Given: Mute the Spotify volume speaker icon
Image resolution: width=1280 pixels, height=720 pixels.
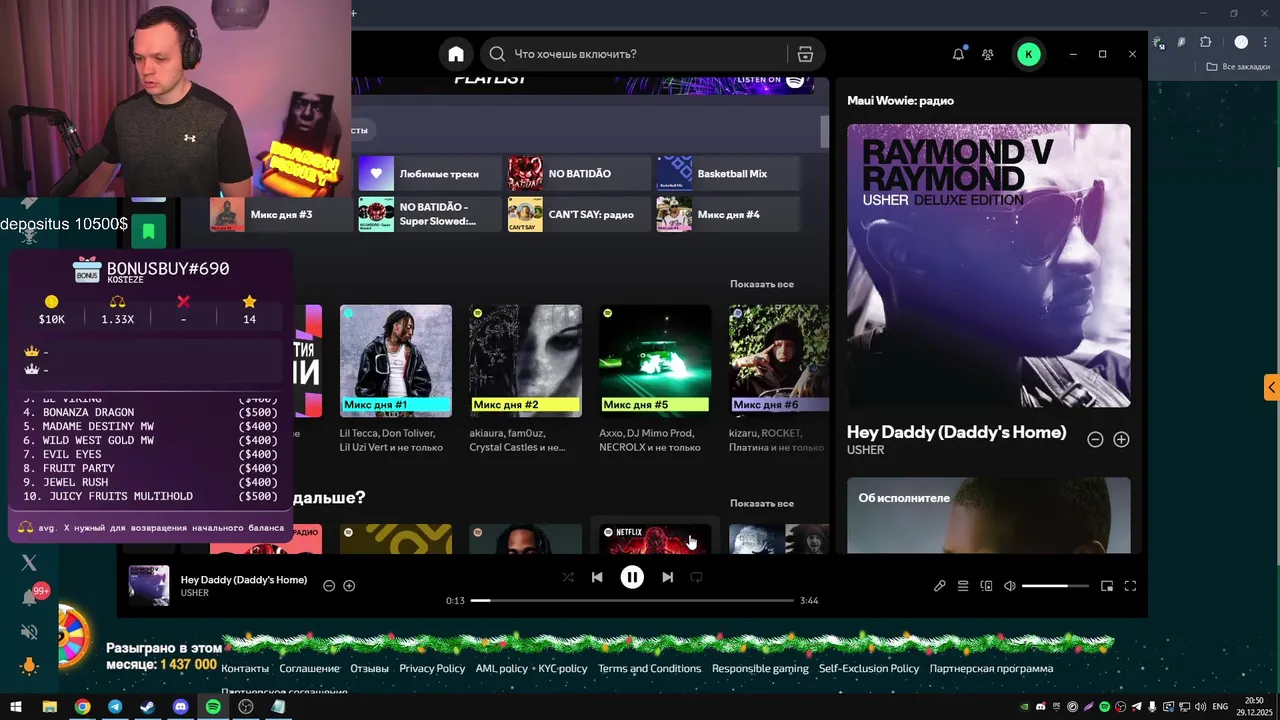Looking at the screenshot, I should [x=1010, y=586].
